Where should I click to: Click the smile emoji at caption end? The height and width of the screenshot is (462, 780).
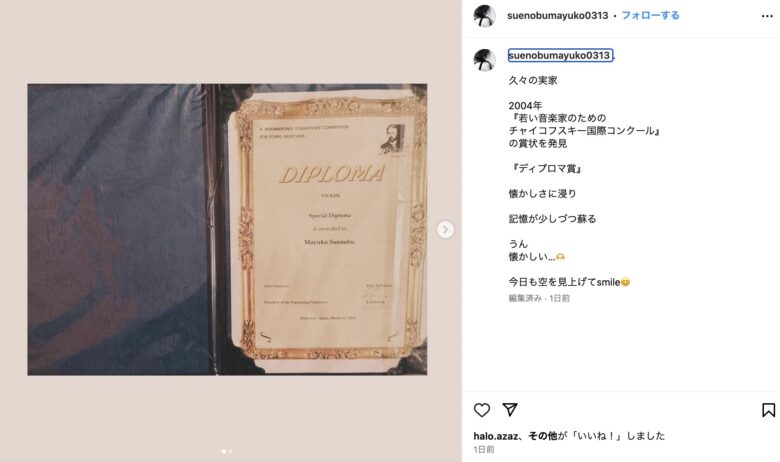click(625, 282)
